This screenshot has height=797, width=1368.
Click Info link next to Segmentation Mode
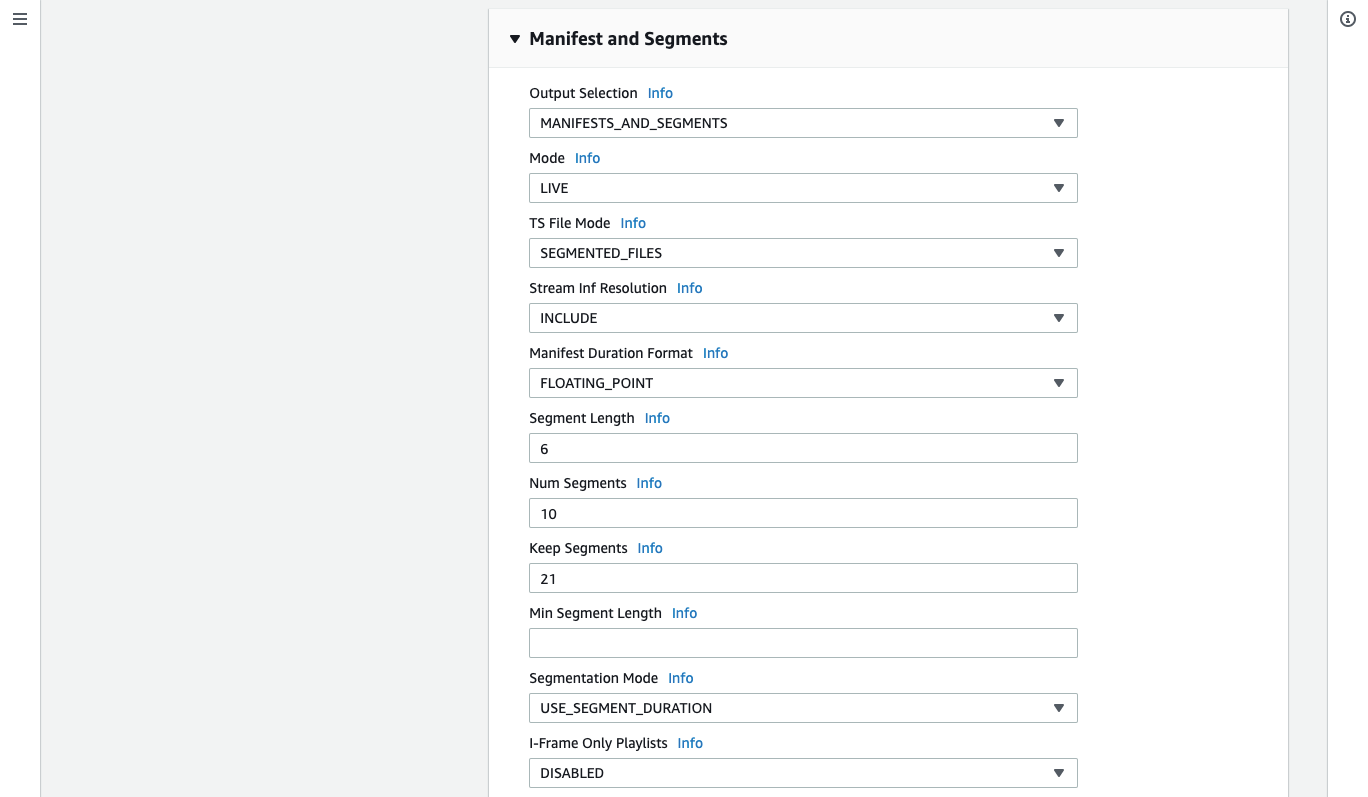click(x=680, y=678)
